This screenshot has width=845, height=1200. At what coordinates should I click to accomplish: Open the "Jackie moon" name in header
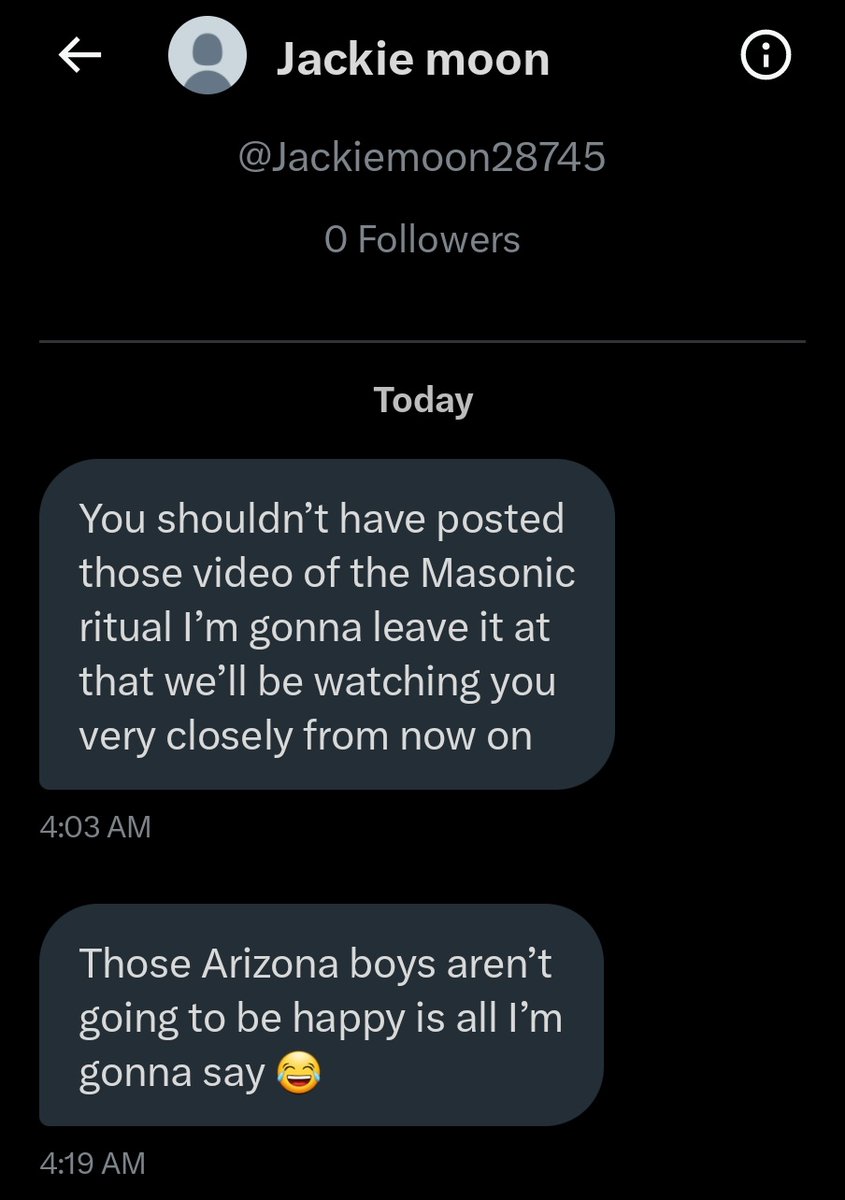pos(412,60)
